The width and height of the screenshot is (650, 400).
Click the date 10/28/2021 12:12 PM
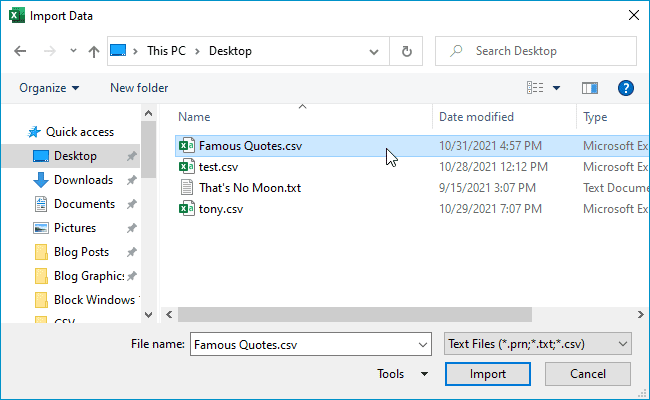(x=493, y=167)
